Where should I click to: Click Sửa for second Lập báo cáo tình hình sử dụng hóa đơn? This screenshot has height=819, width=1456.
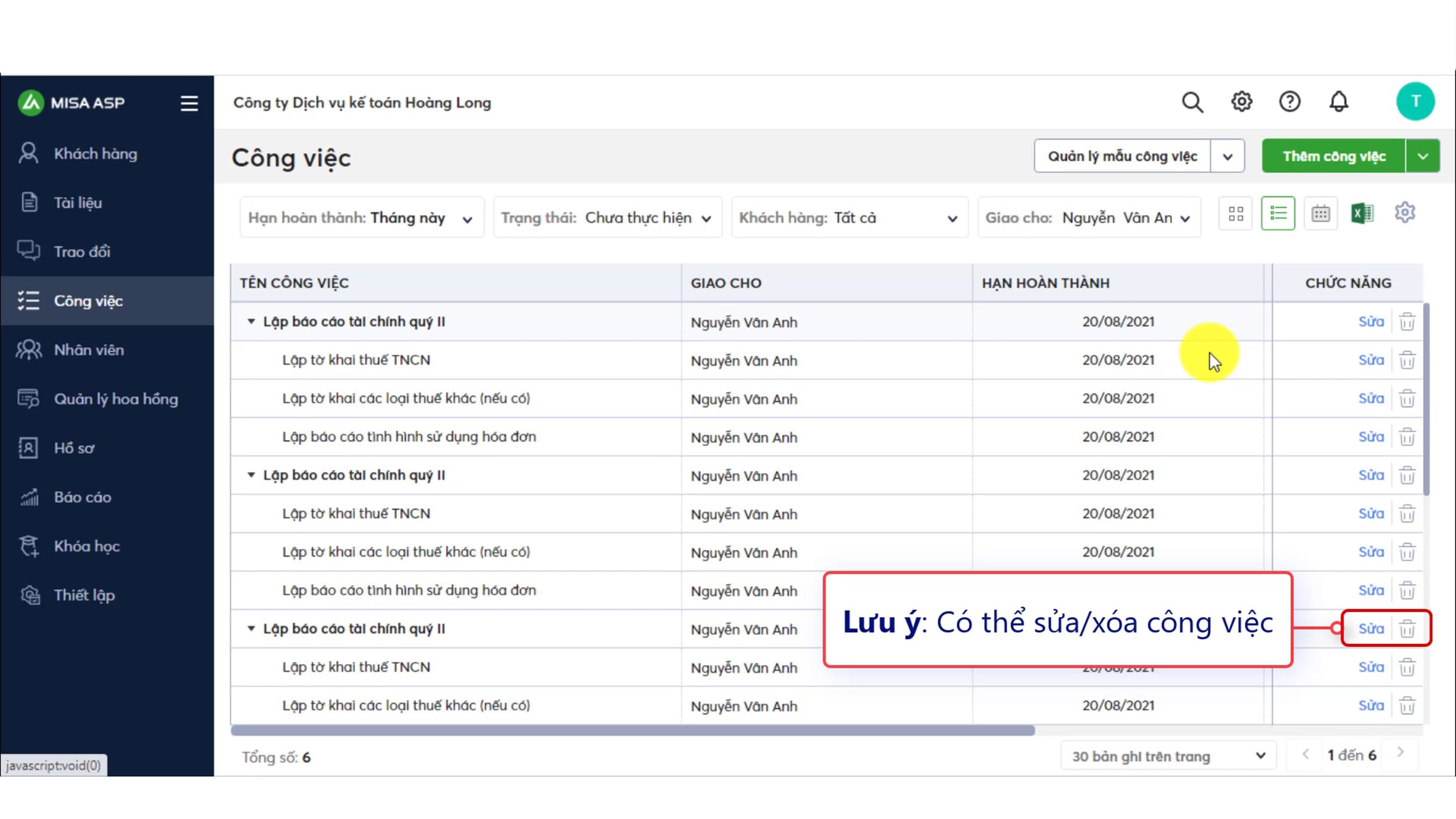pyautogui.click(x=1371, y=590)
